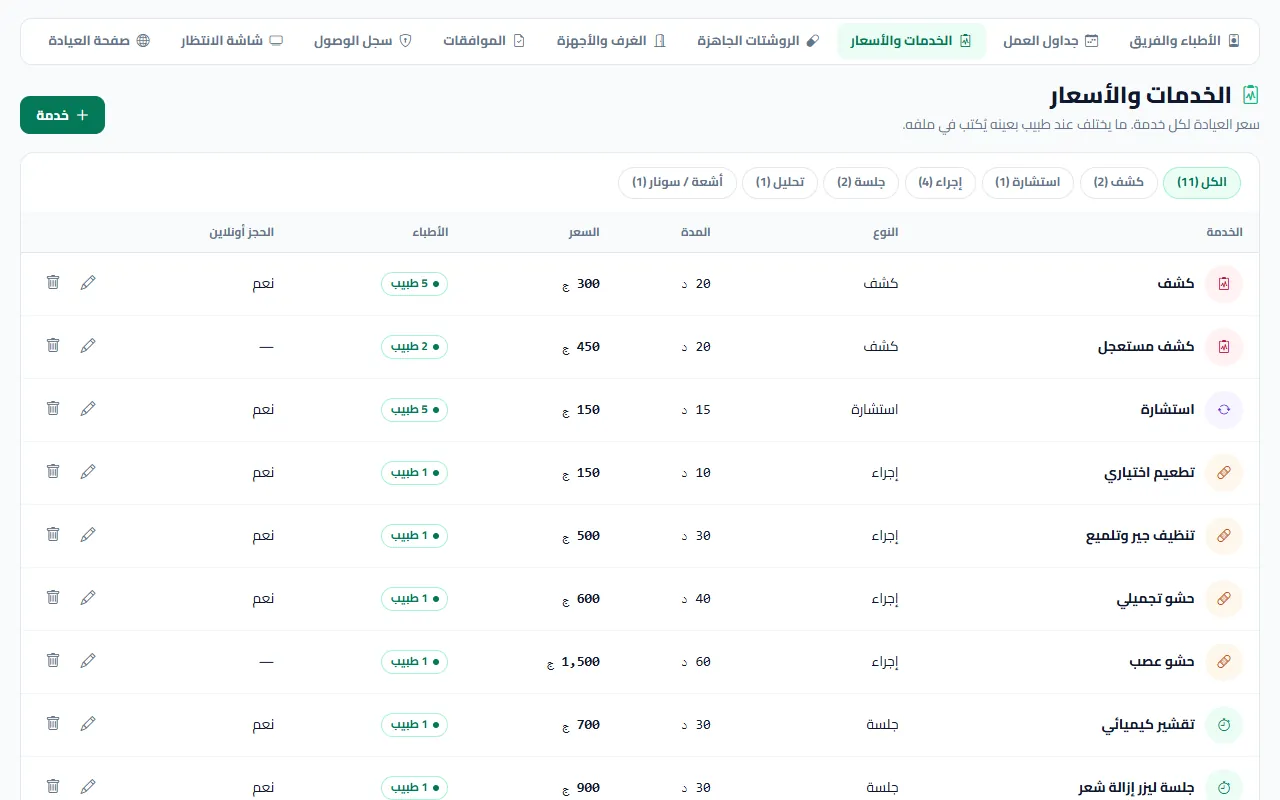Open the الموافقات tab

(x=484, y=41)
